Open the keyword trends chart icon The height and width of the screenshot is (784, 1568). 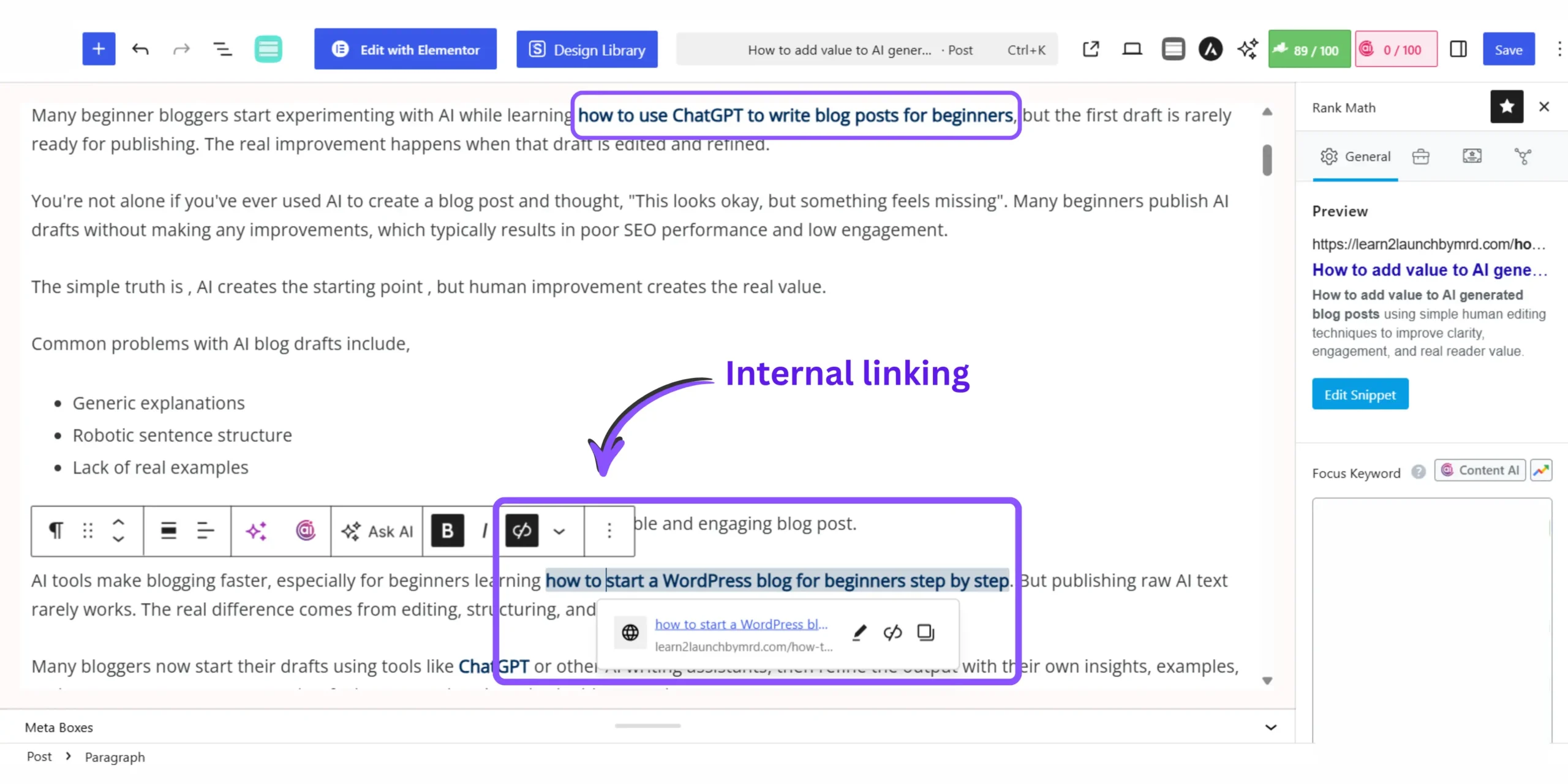[1541, 470]
